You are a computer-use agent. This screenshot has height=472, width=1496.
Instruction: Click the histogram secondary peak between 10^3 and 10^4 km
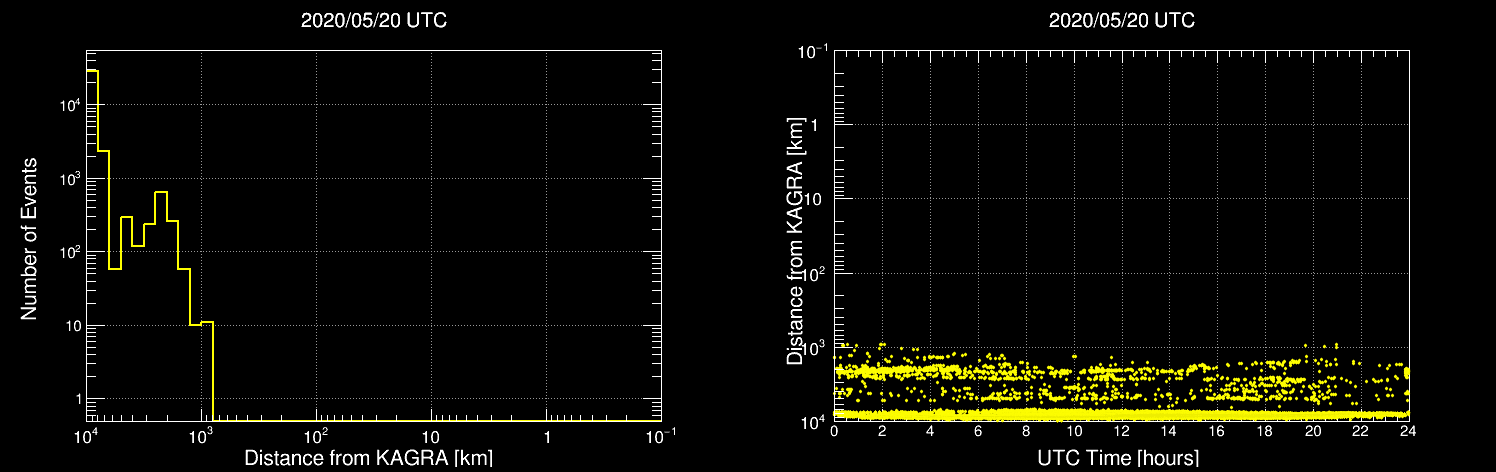(x=161, y=307)
